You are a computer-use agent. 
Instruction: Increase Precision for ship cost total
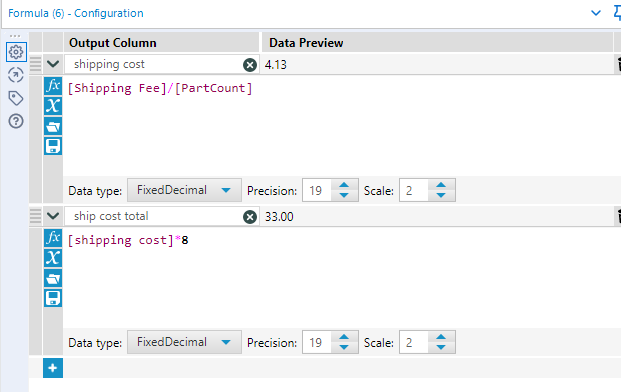(x=344, y=337)
